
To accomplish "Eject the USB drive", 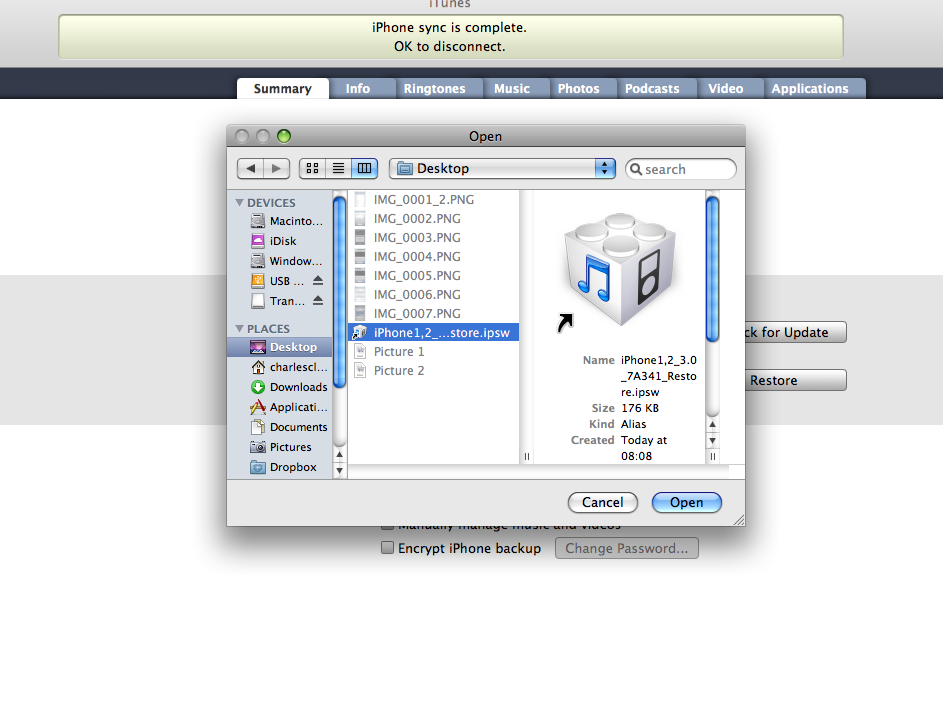I will [x=318, y=280].
